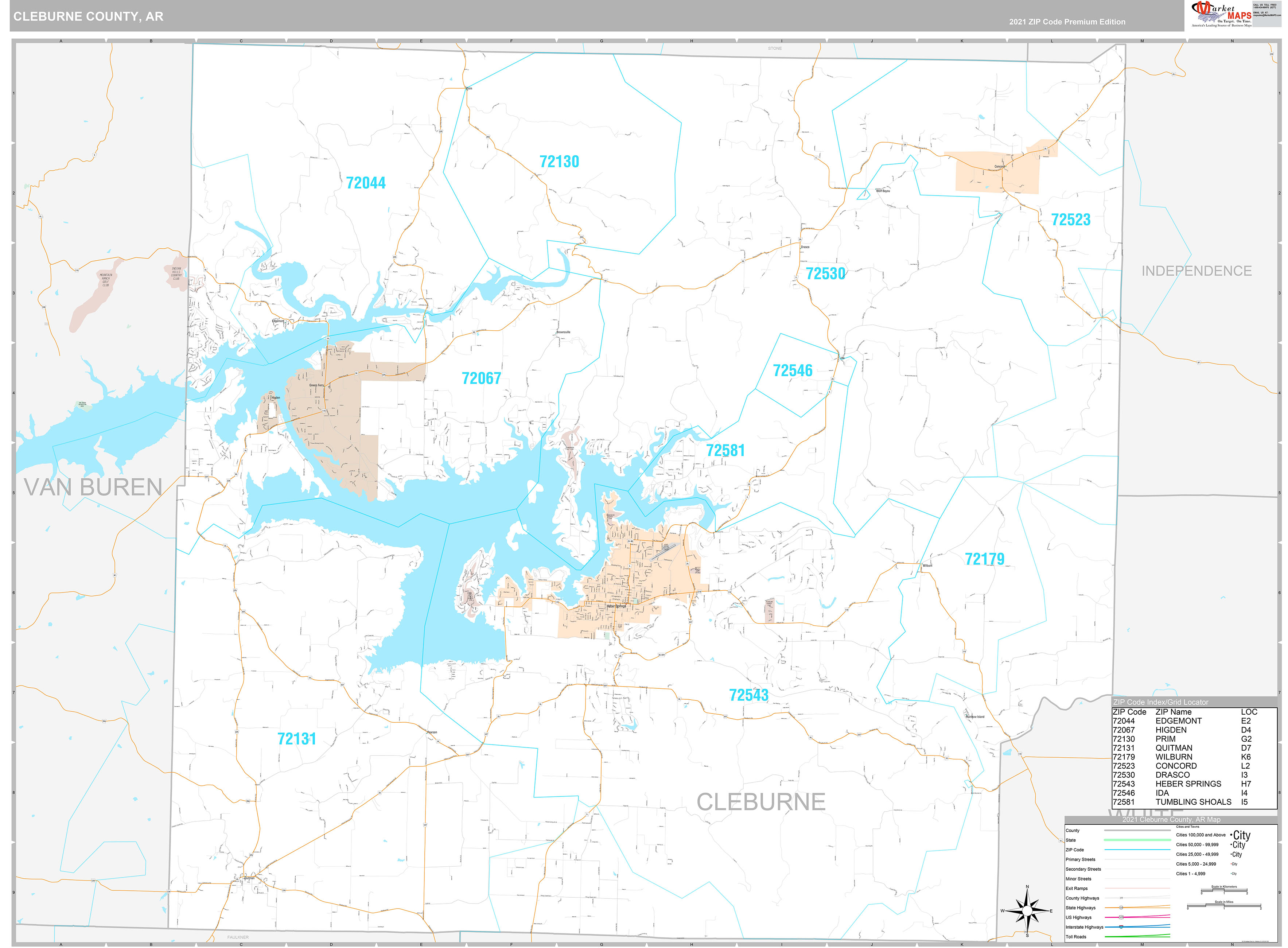The image size is (1288, 948).
Task: Click ZIP label 72130 on map
Action: [559, 162]
